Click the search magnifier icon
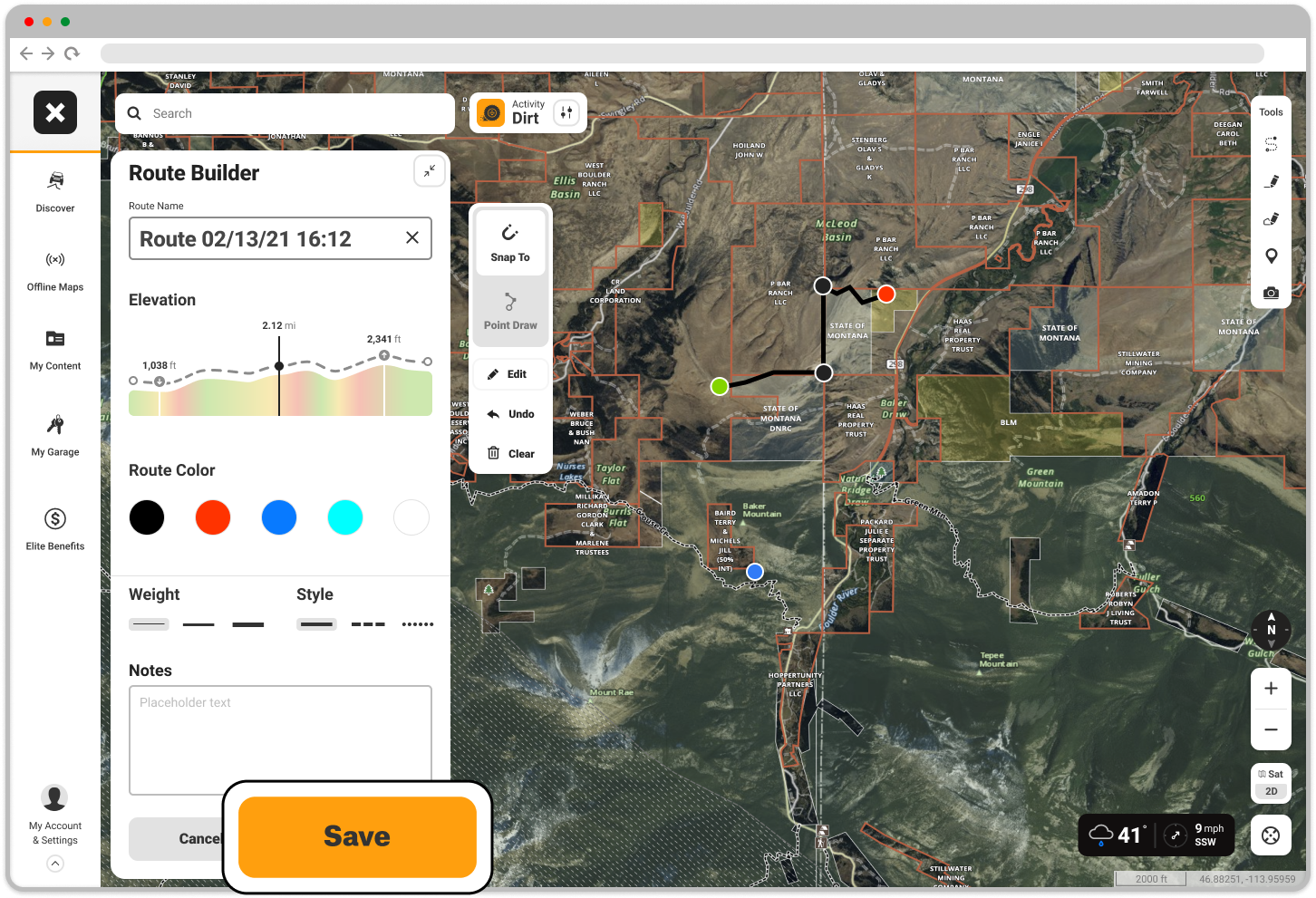Image resolution: width=1316 pixels, height=898 pixels. (134, 113)
